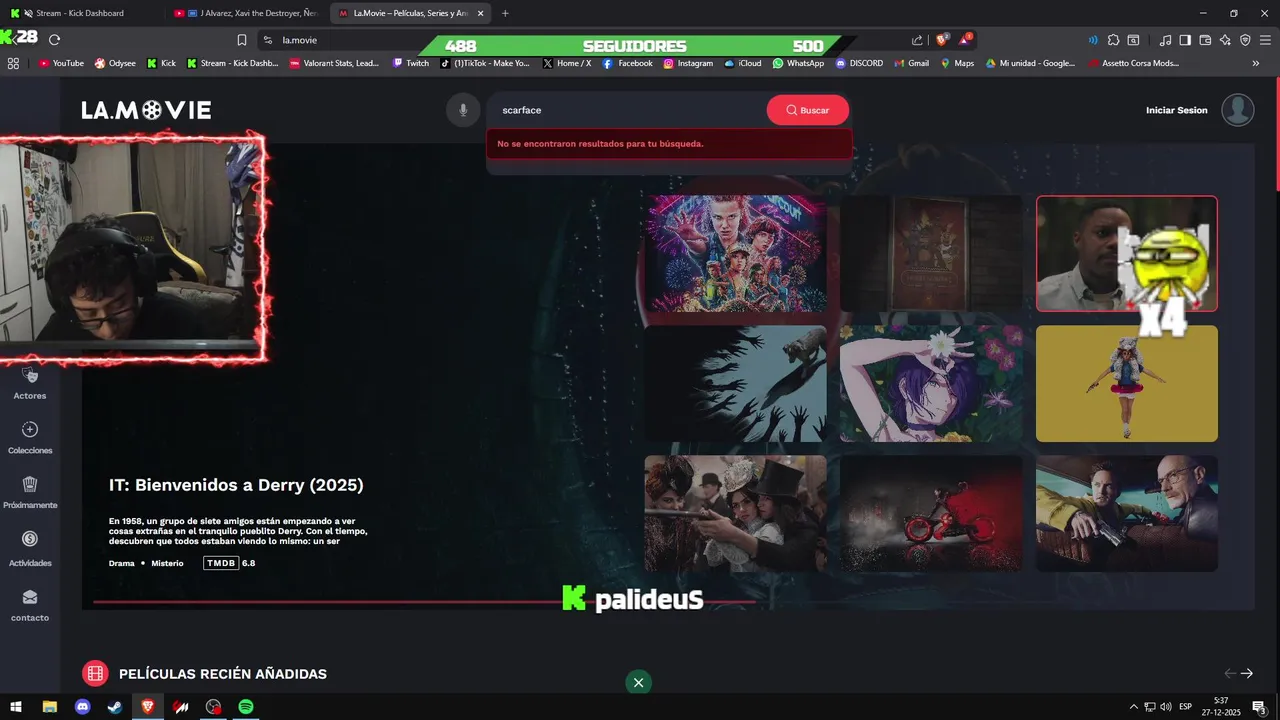Open the DISCORD bookmark

coord(859,63)
